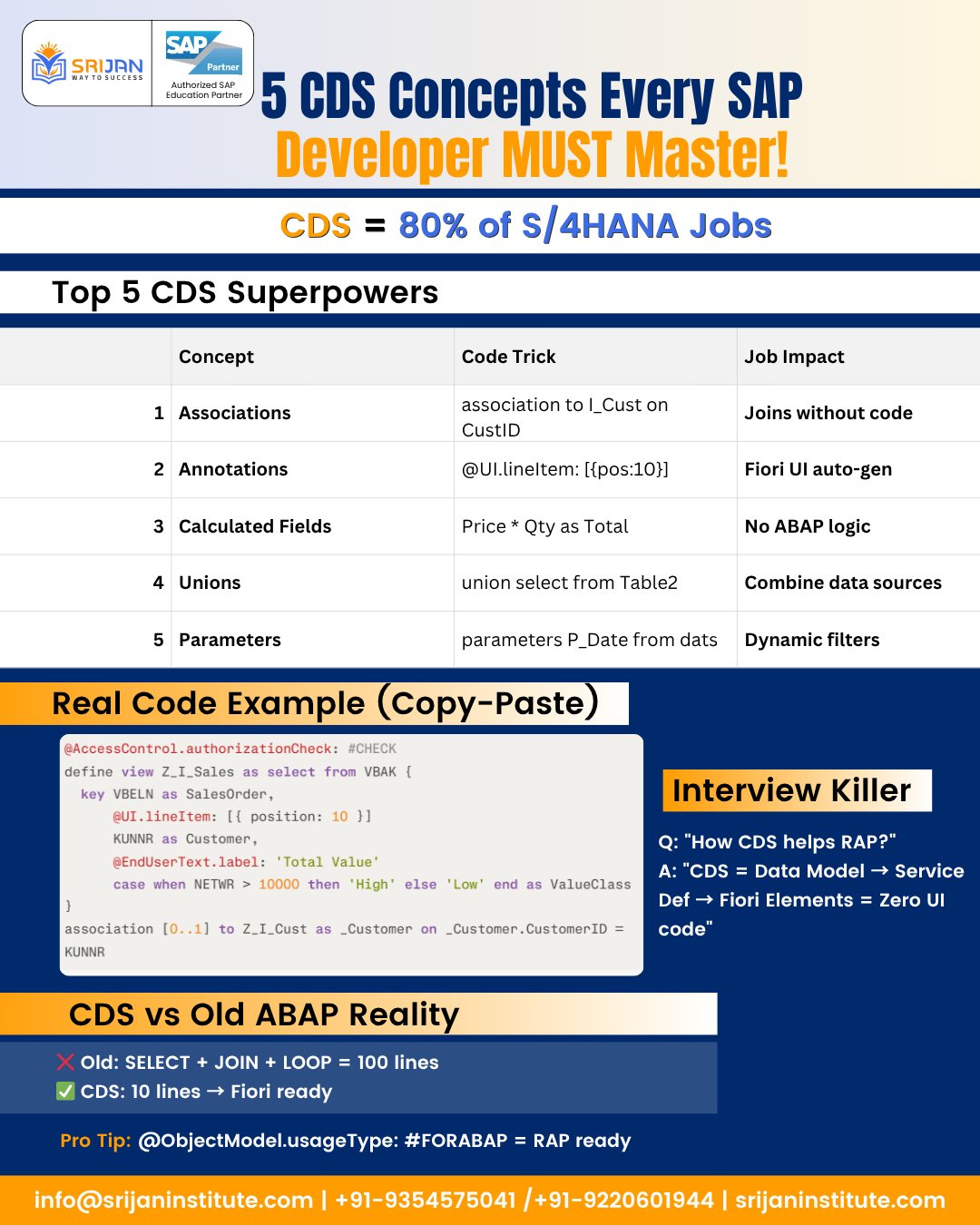The height and width of the screenshot is (1225, 980).
Task: Click 'Developer MUST Master!' title line
Action: pyautogui.click(x=532, y=155)
